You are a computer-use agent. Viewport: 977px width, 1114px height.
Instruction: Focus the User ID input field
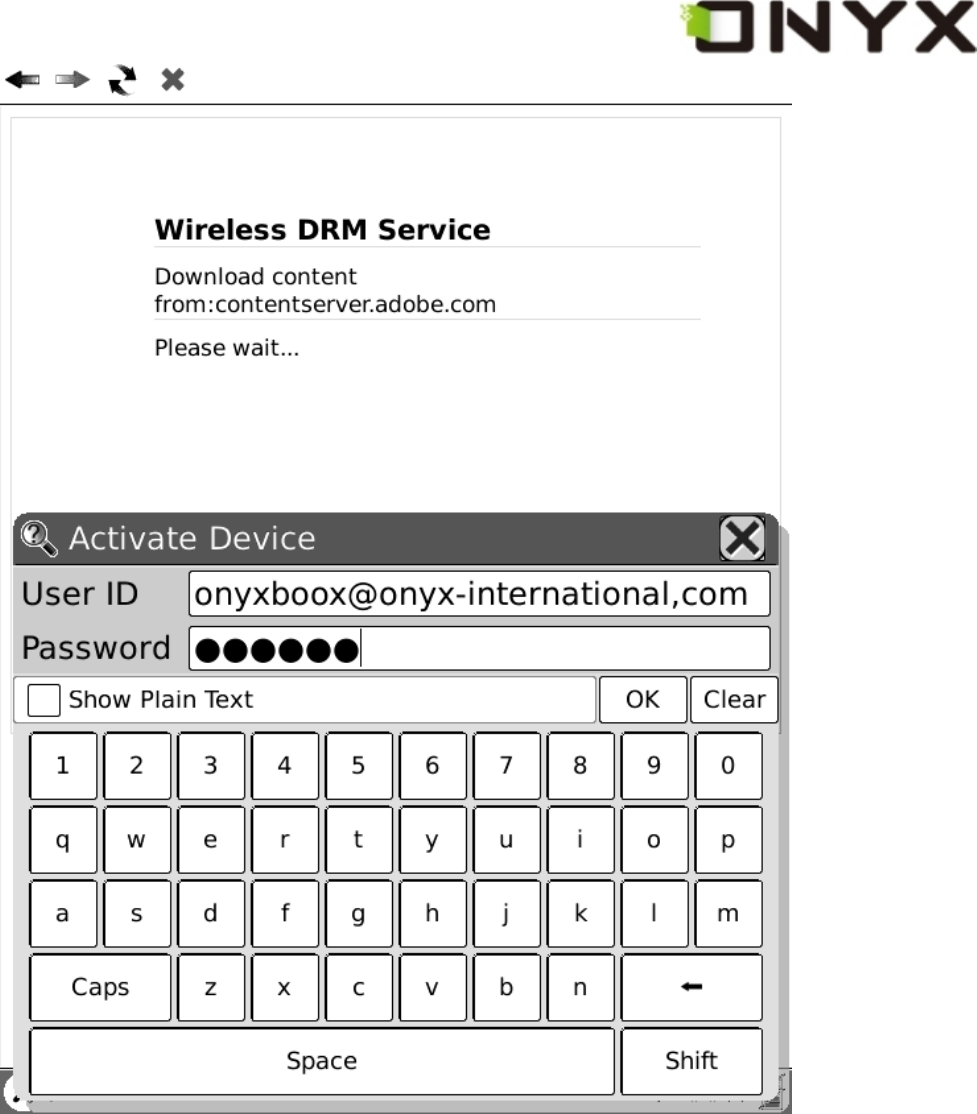(479, 594)
